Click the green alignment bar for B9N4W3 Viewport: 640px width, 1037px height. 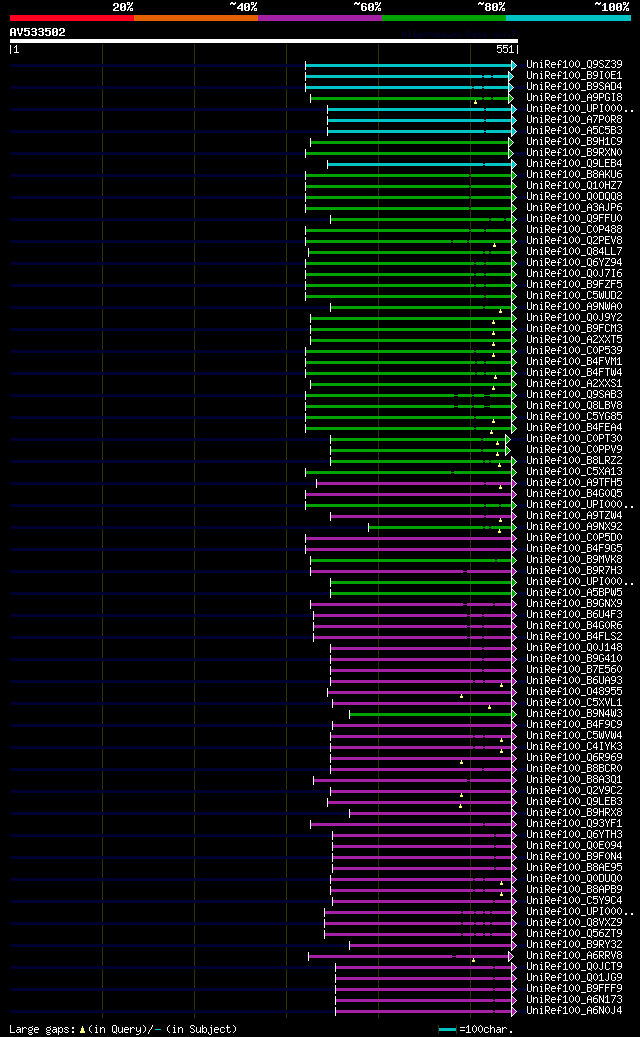[x=432, y=714]
